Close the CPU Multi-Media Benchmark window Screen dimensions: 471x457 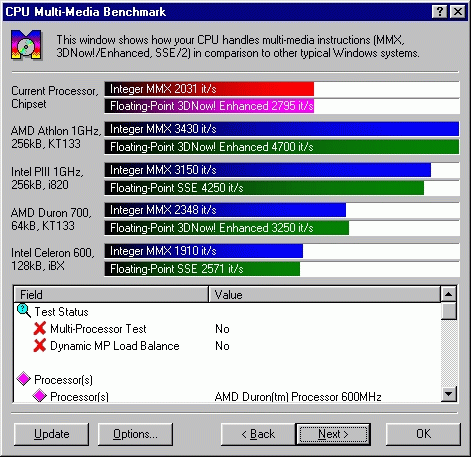[x=458, y=12]
